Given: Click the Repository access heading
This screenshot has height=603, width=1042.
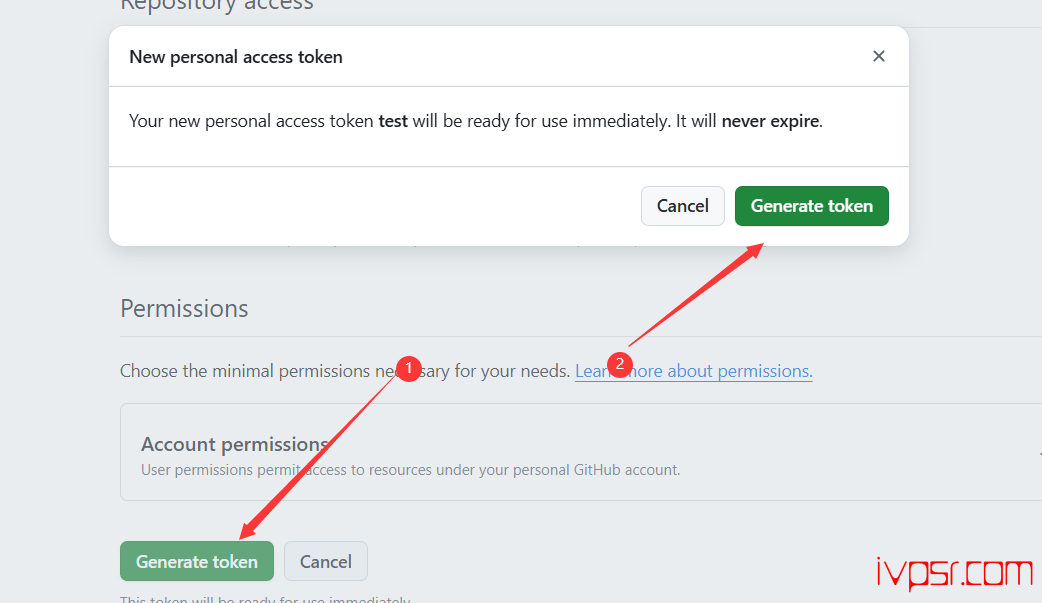Looking at the screenshot, I should (x=217, y=6).
